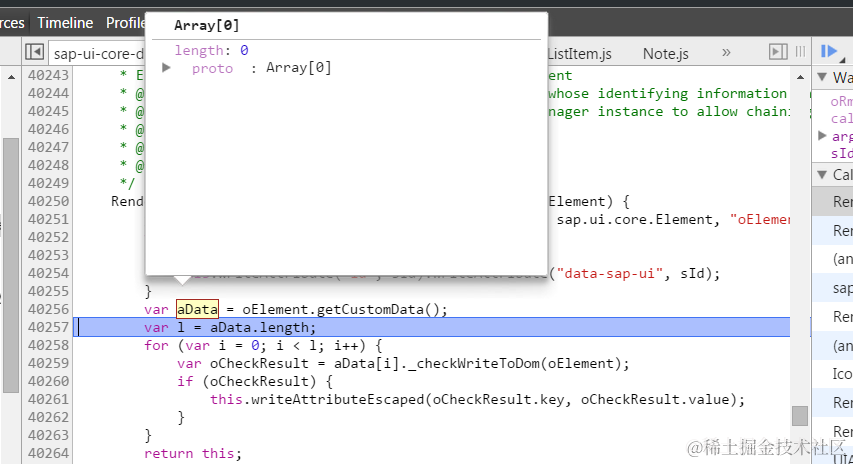Click the left panel scroll up arrow
The width and height of the screenshot is (853, 464).
[x=11, y=77]
